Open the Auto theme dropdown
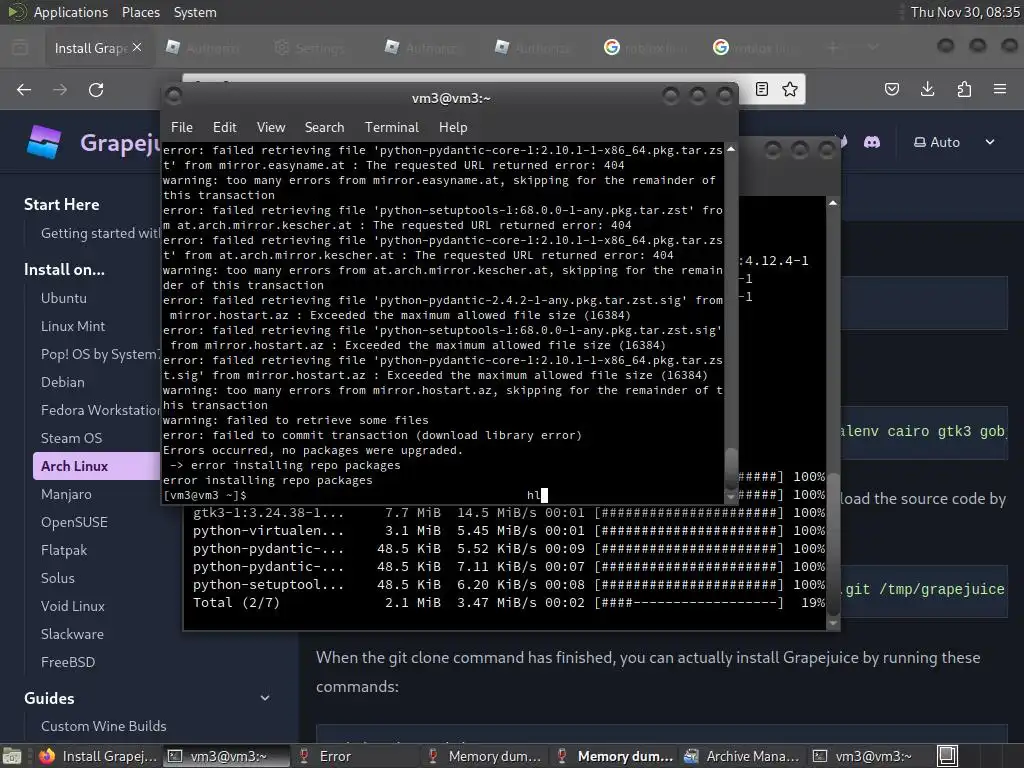Viewport: 1024px width, 768px height. pyautogui.click(x=954, y=142)
